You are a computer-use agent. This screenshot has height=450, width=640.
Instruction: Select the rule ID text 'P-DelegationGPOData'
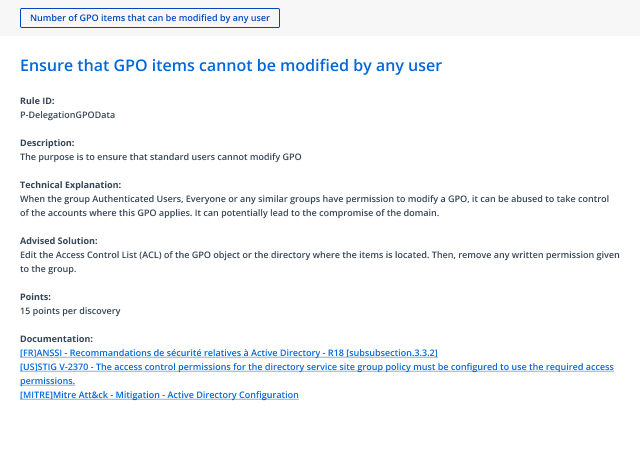(x=67, y=115)
